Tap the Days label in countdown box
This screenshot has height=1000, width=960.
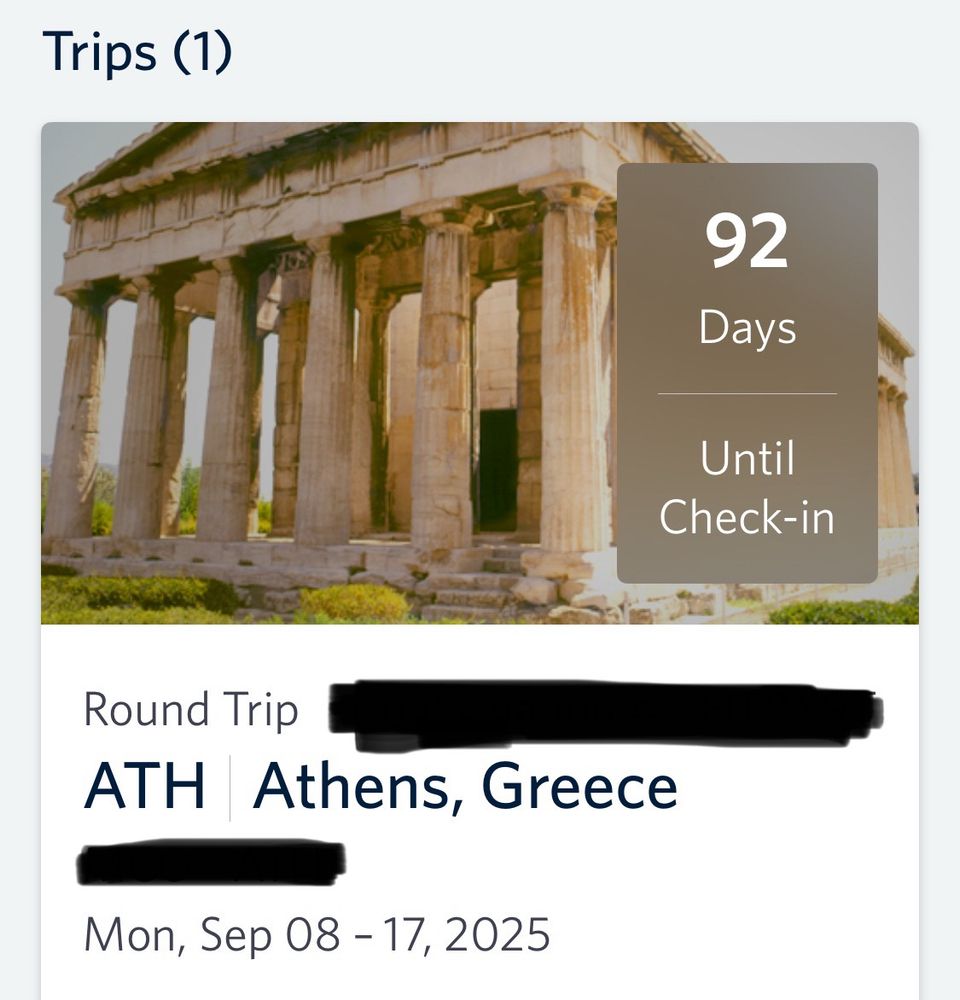(747, 328)
